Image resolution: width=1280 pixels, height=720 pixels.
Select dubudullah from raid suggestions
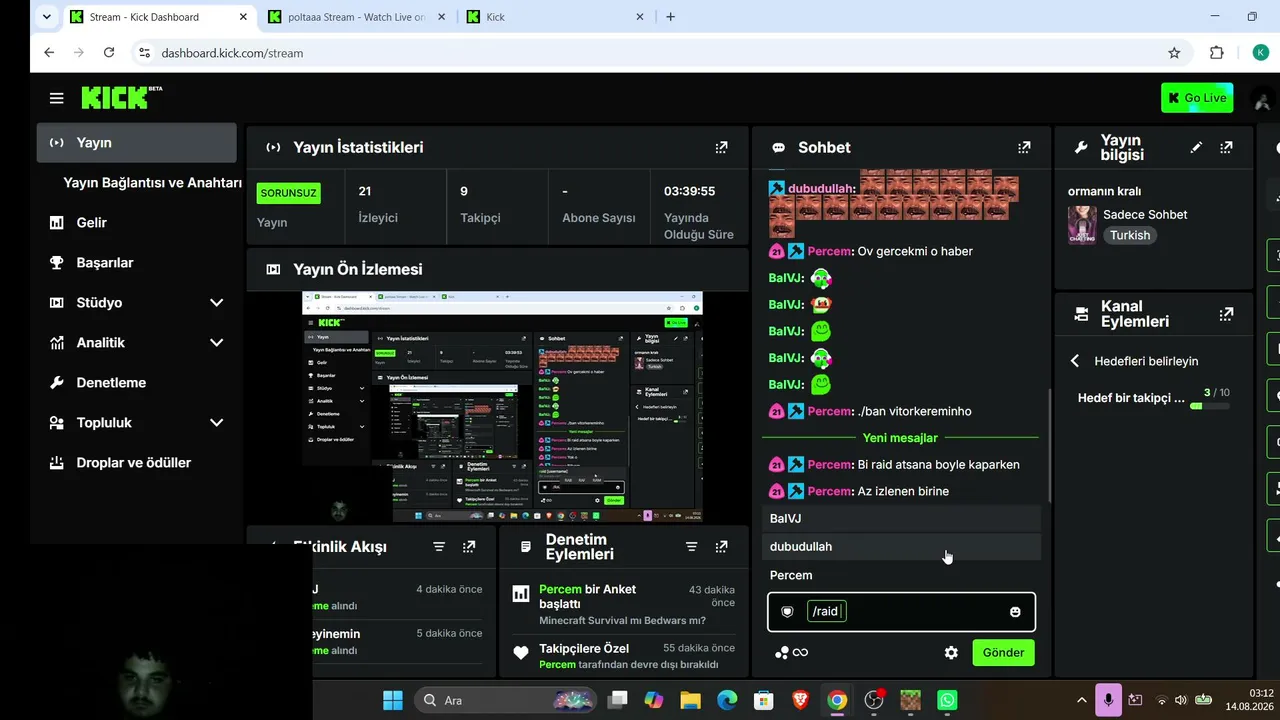(902, 546)
